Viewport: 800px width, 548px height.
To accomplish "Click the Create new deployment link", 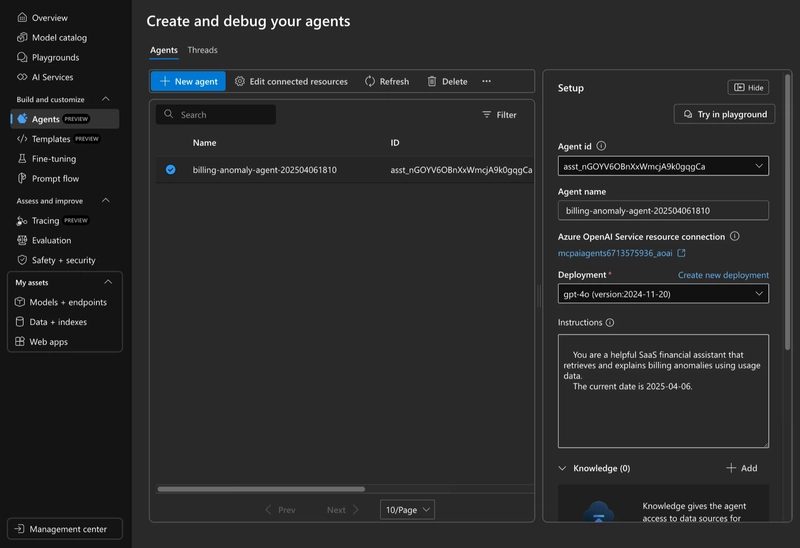I will coord(723,275).
